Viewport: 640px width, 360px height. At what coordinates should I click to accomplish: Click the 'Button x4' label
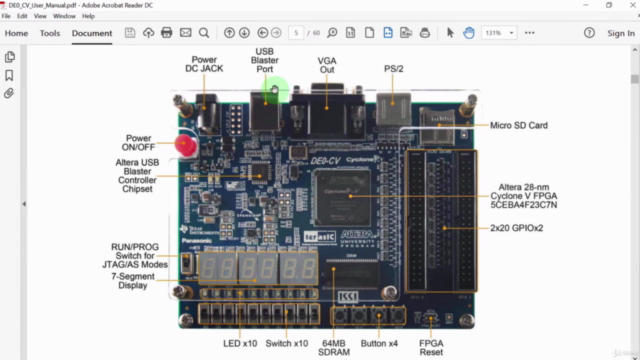pos(379,343)
